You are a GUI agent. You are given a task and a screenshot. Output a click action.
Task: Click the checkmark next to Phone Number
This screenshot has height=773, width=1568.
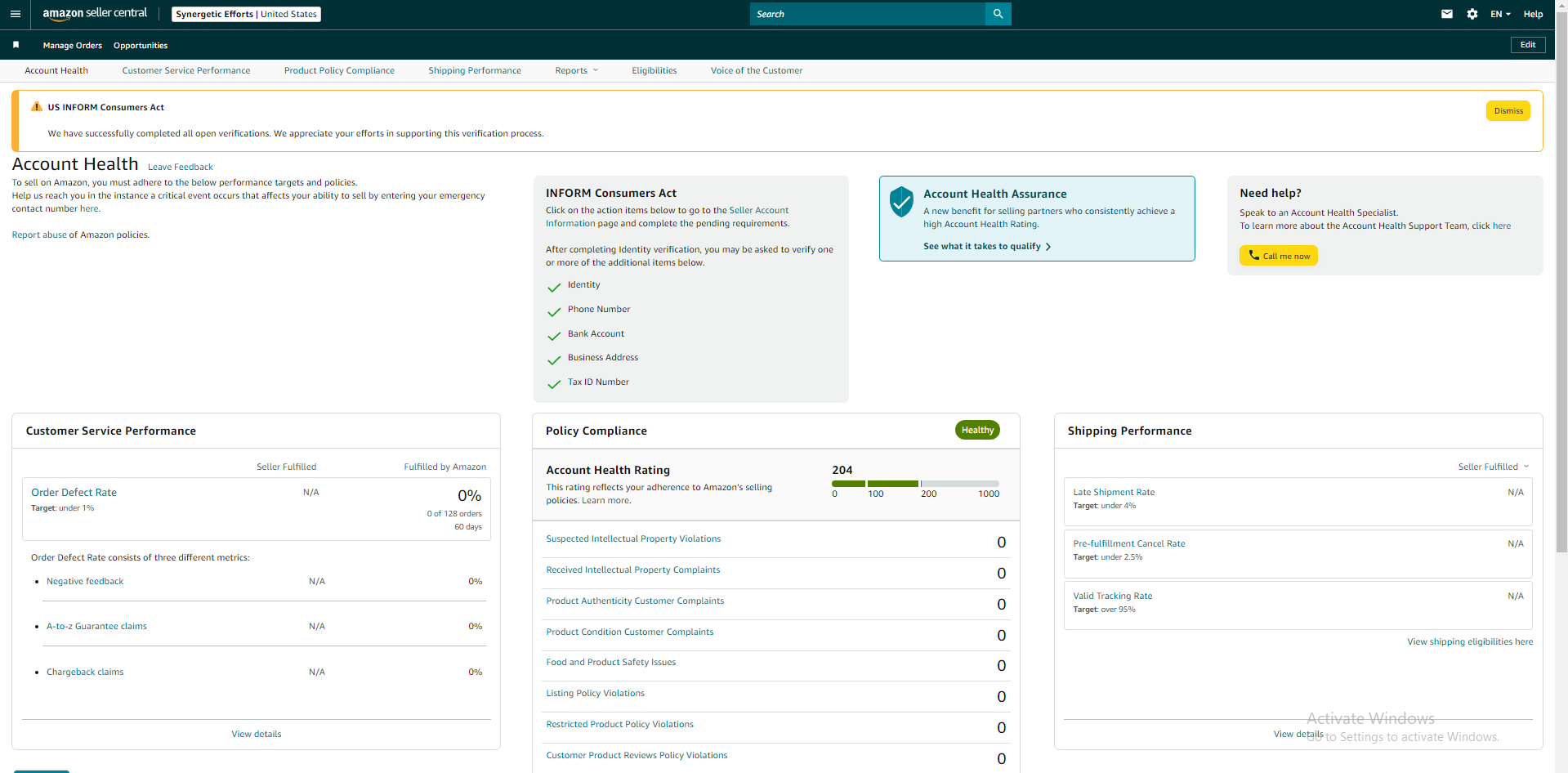(554, 311)
